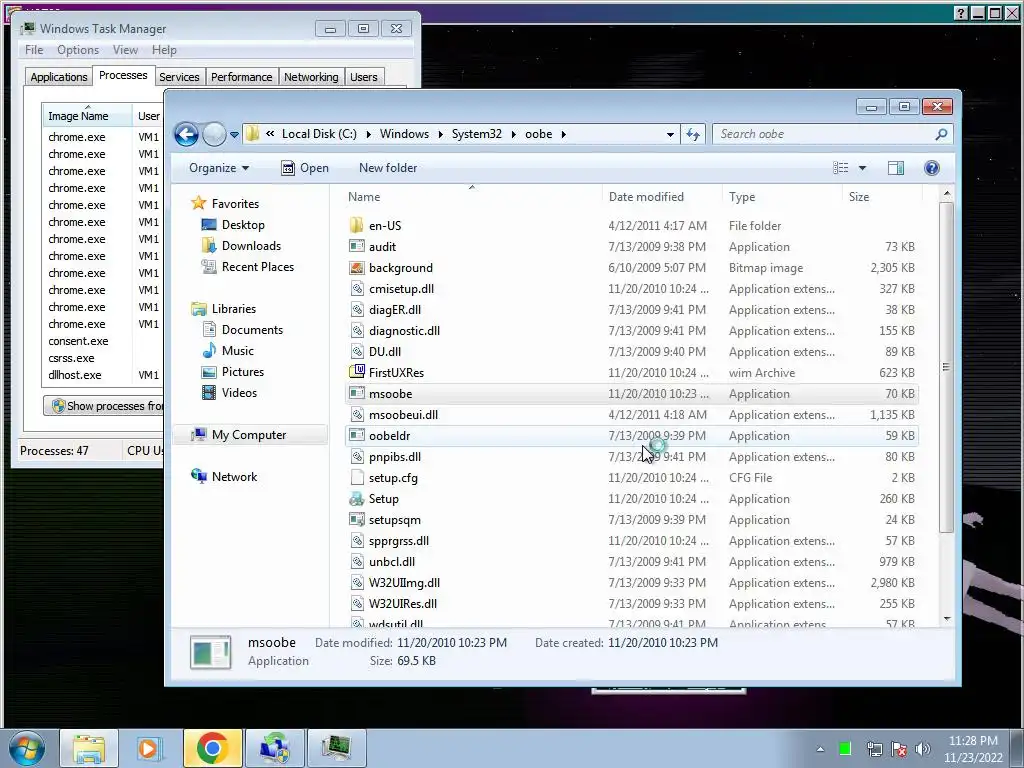
Task: Select the background bitmap image icon
Action: coord(357,268)
